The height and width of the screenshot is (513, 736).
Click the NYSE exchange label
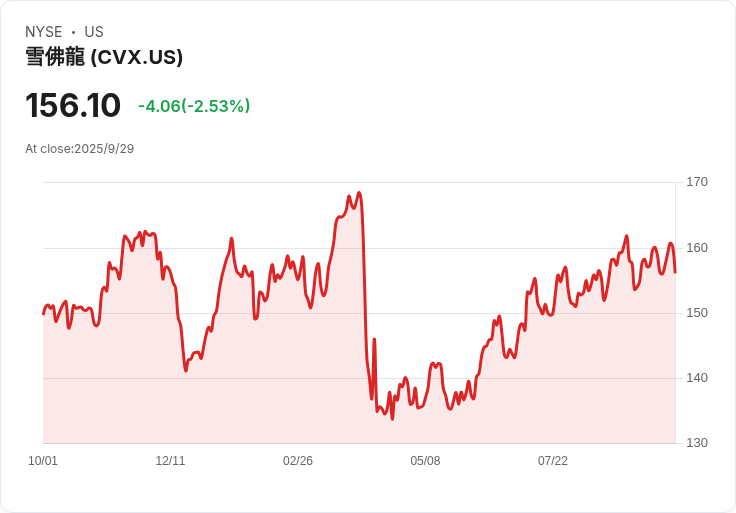(x=44, y=32)
